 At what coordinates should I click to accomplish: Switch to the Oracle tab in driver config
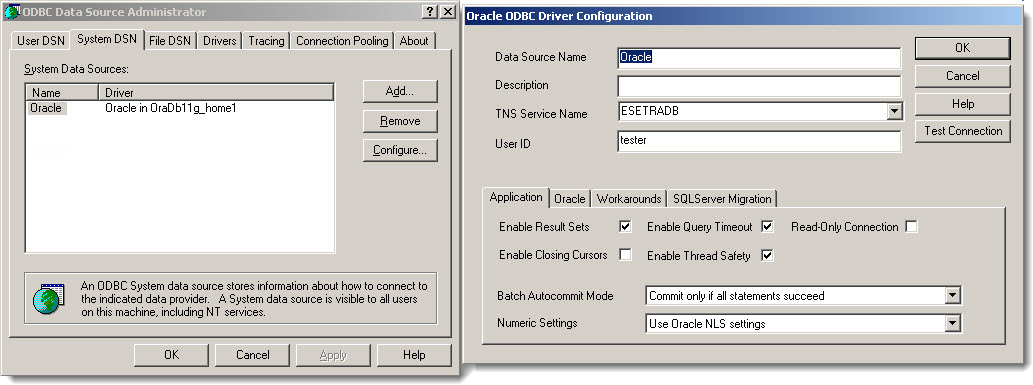pyautogui.click(x=569, y=198)
